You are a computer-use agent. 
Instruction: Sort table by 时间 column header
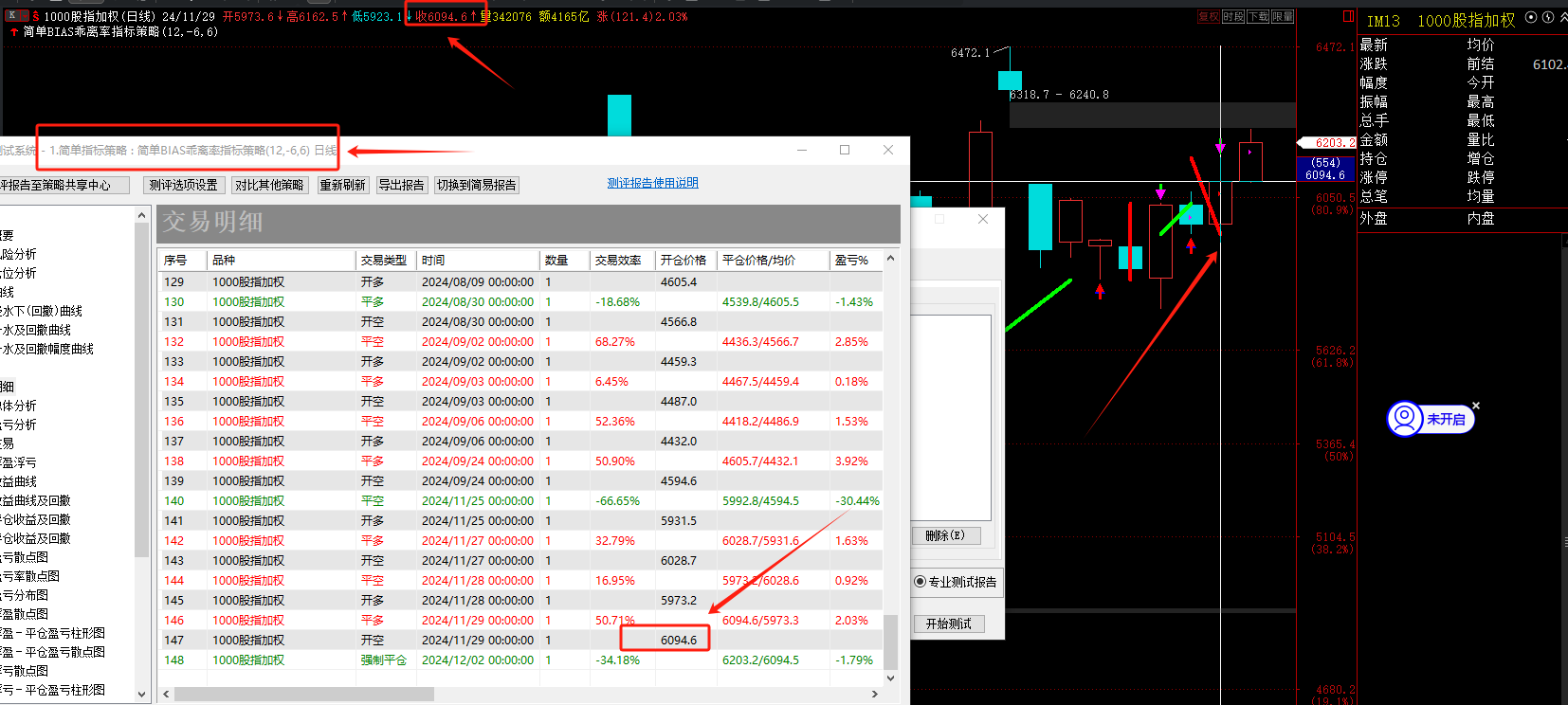478,260
